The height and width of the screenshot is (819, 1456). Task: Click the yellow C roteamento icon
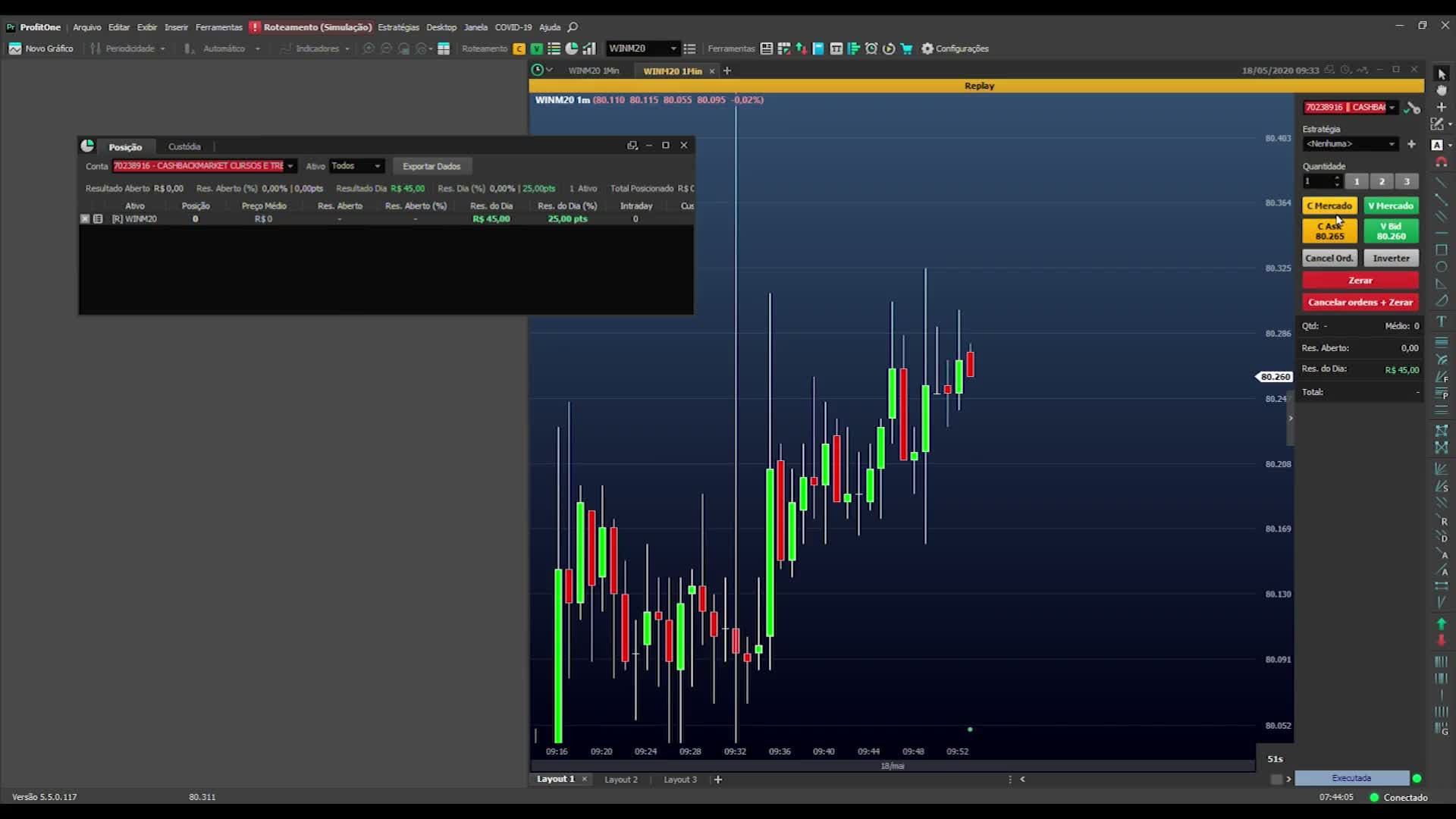pyautogui.click(x=519, y=49)
